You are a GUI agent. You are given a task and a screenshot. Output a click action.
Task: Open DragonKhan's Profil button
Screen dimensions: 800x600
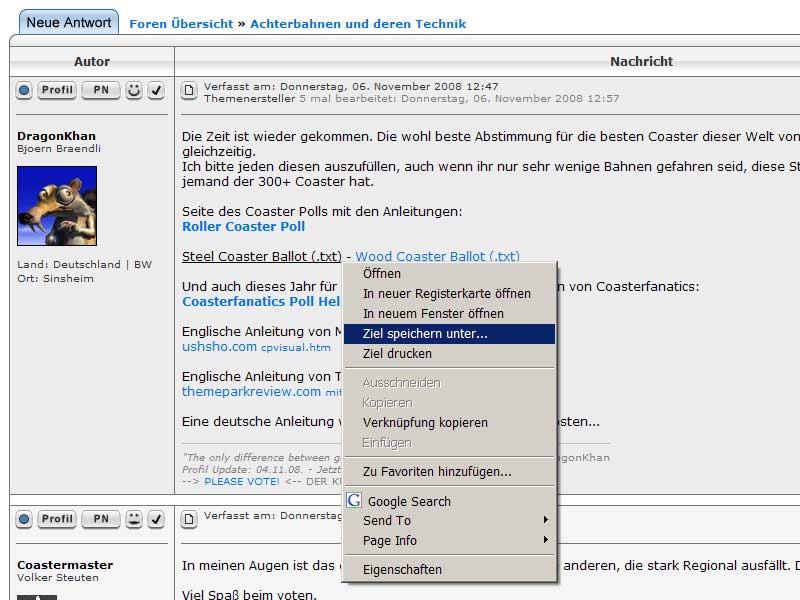tap(57, 91)
